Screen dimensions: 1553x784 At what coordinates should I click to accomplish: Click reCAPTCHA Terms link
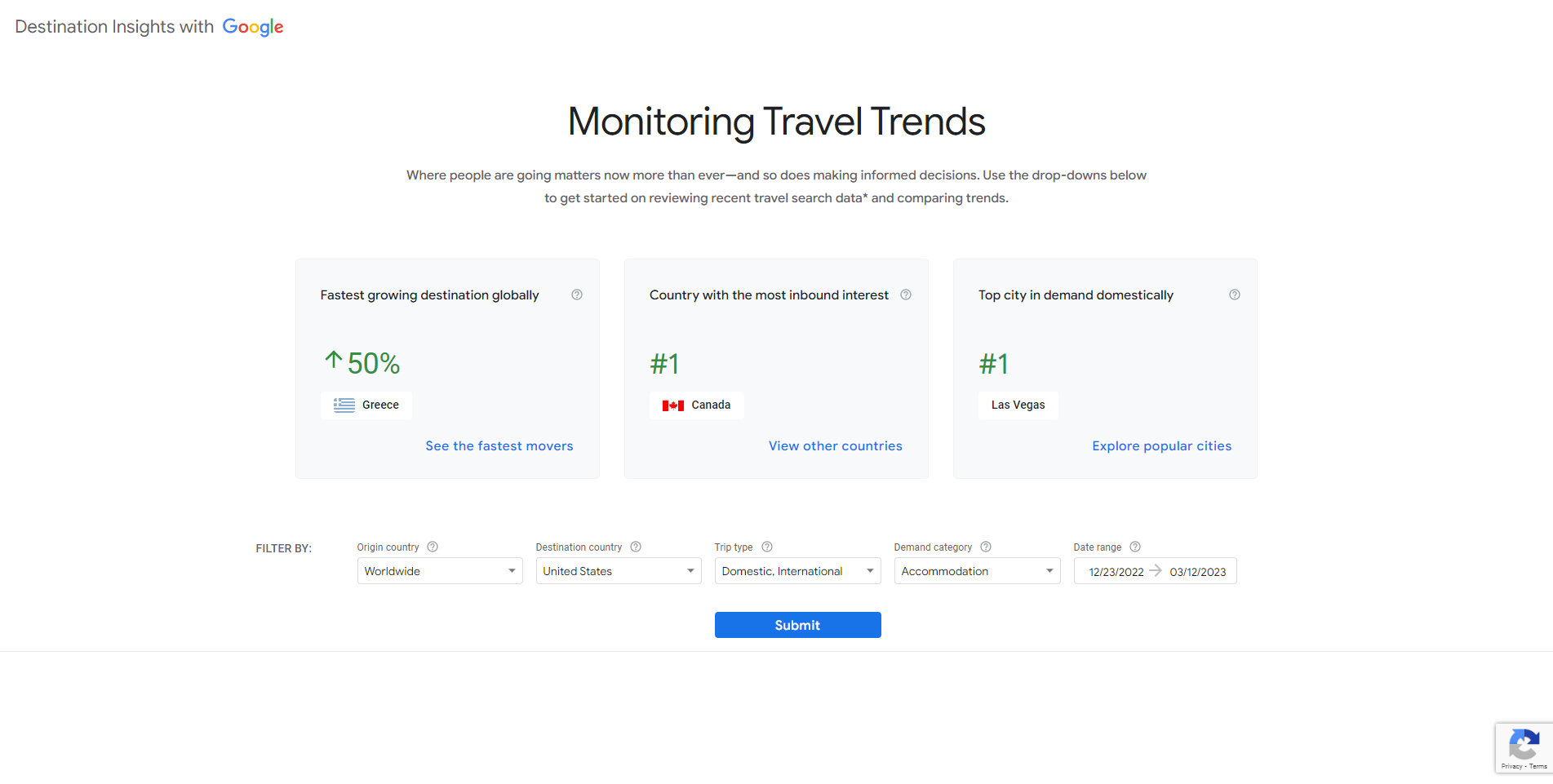(x=1538, y=767)
